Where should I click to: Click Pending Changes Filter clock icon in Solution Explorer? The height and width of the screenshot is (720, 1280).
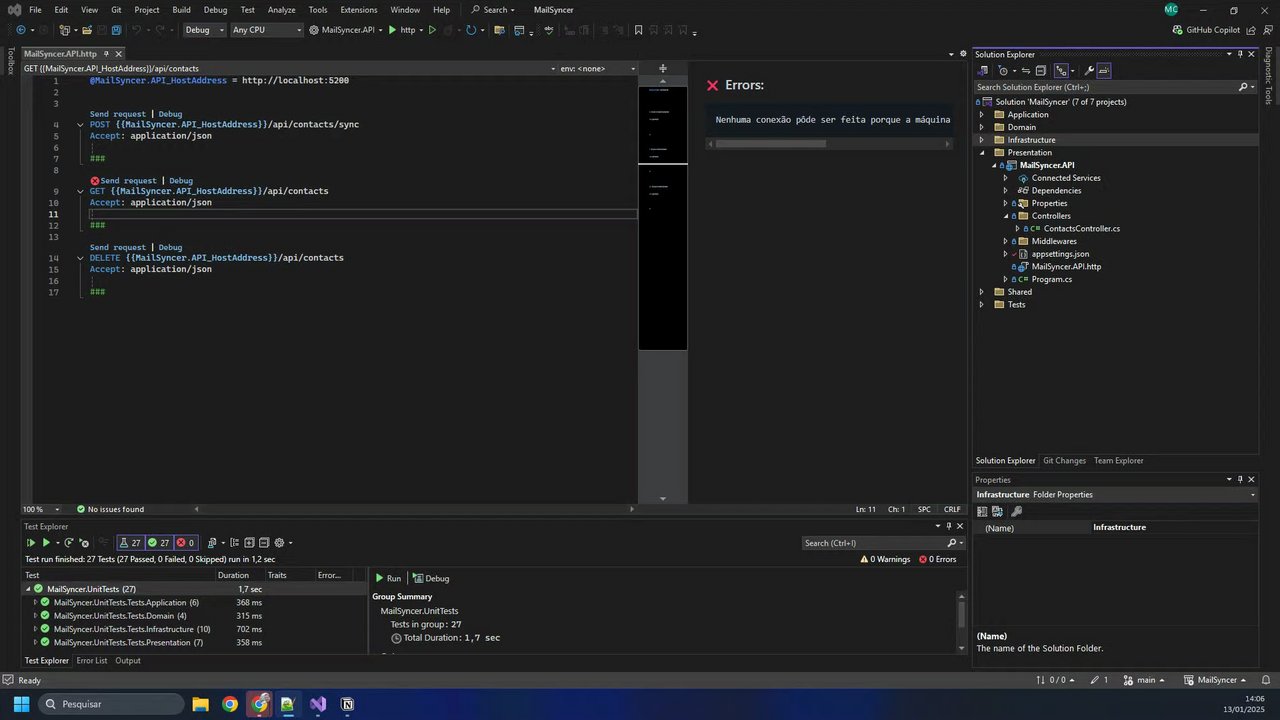(1003, 71)
